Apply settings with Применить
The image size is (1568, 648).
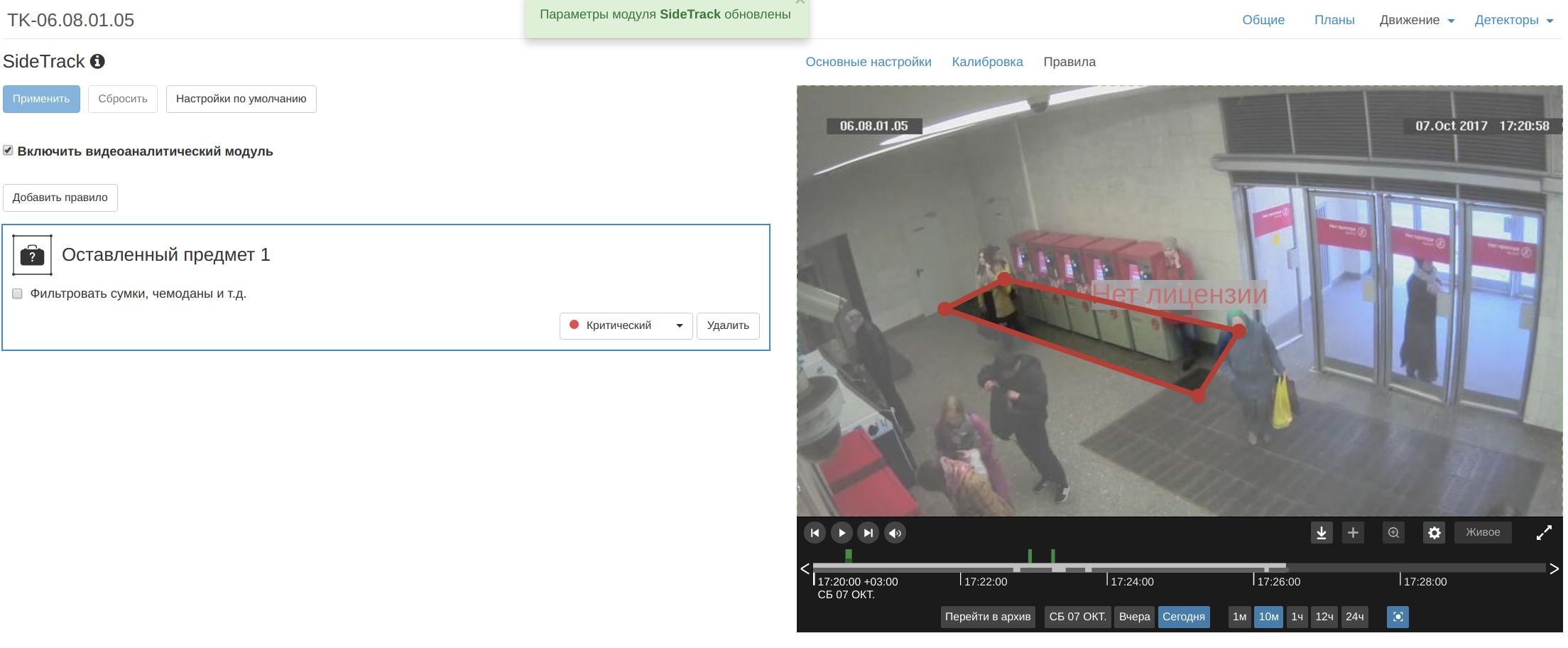tap(41, 99)
